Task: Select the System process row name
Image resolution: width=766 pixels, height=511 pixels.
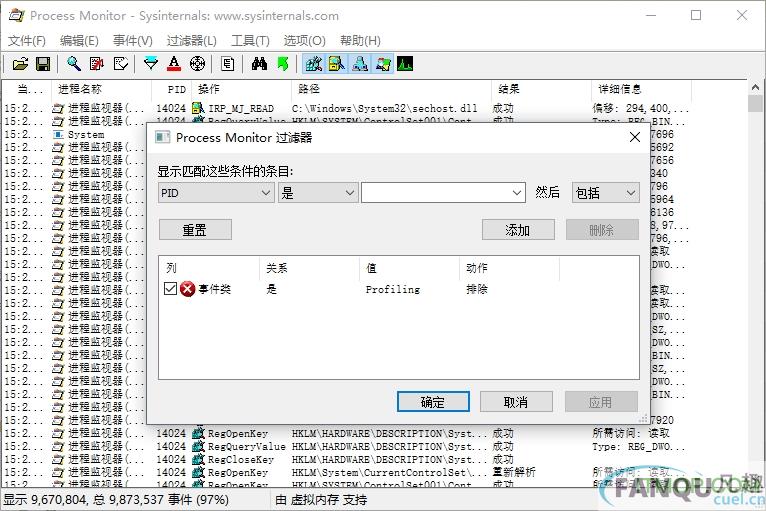Action: point(86,134)
